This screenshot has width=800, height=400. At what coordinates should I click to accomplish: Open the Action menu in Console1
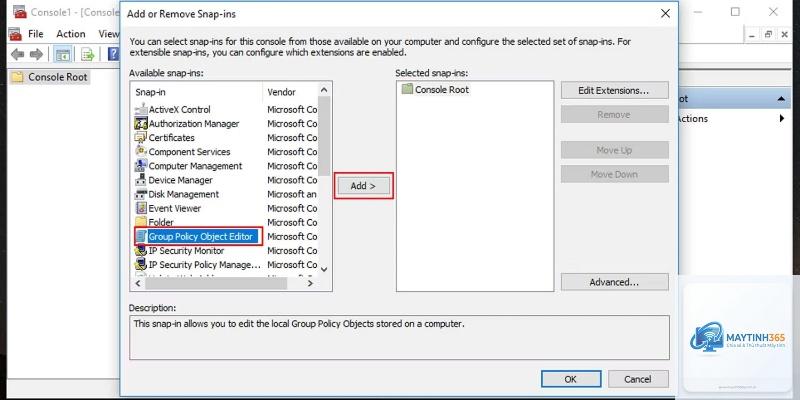71,34
